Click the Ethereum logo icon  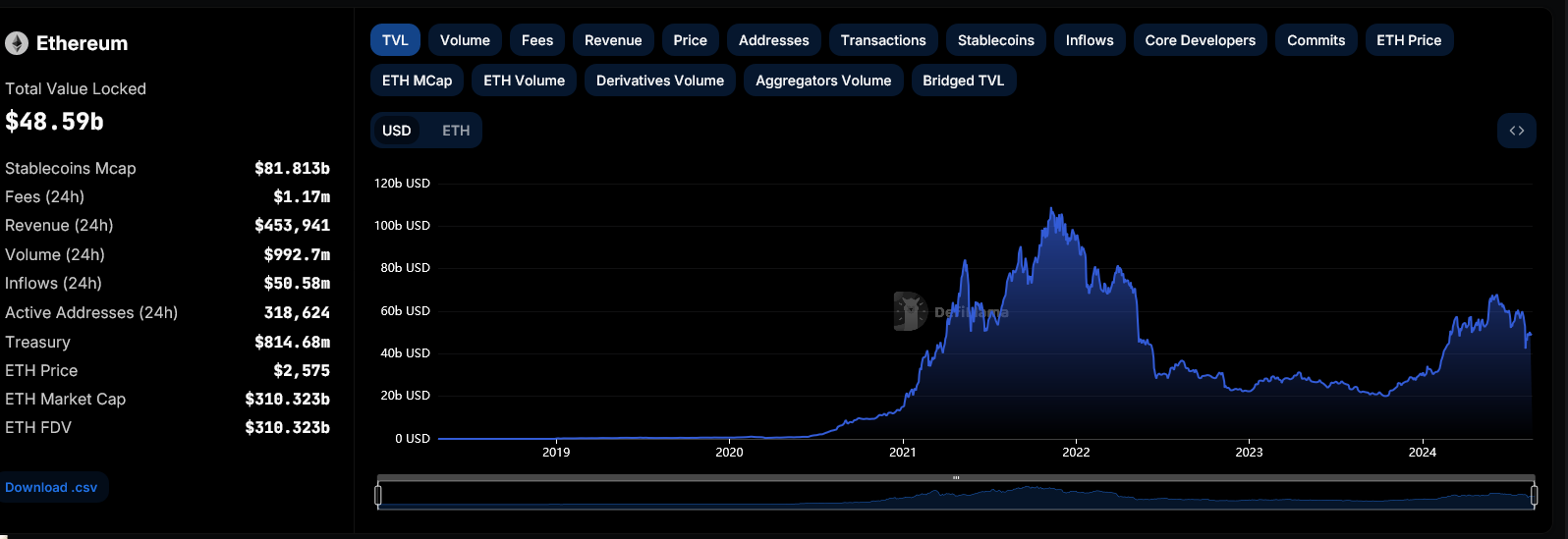17,43
